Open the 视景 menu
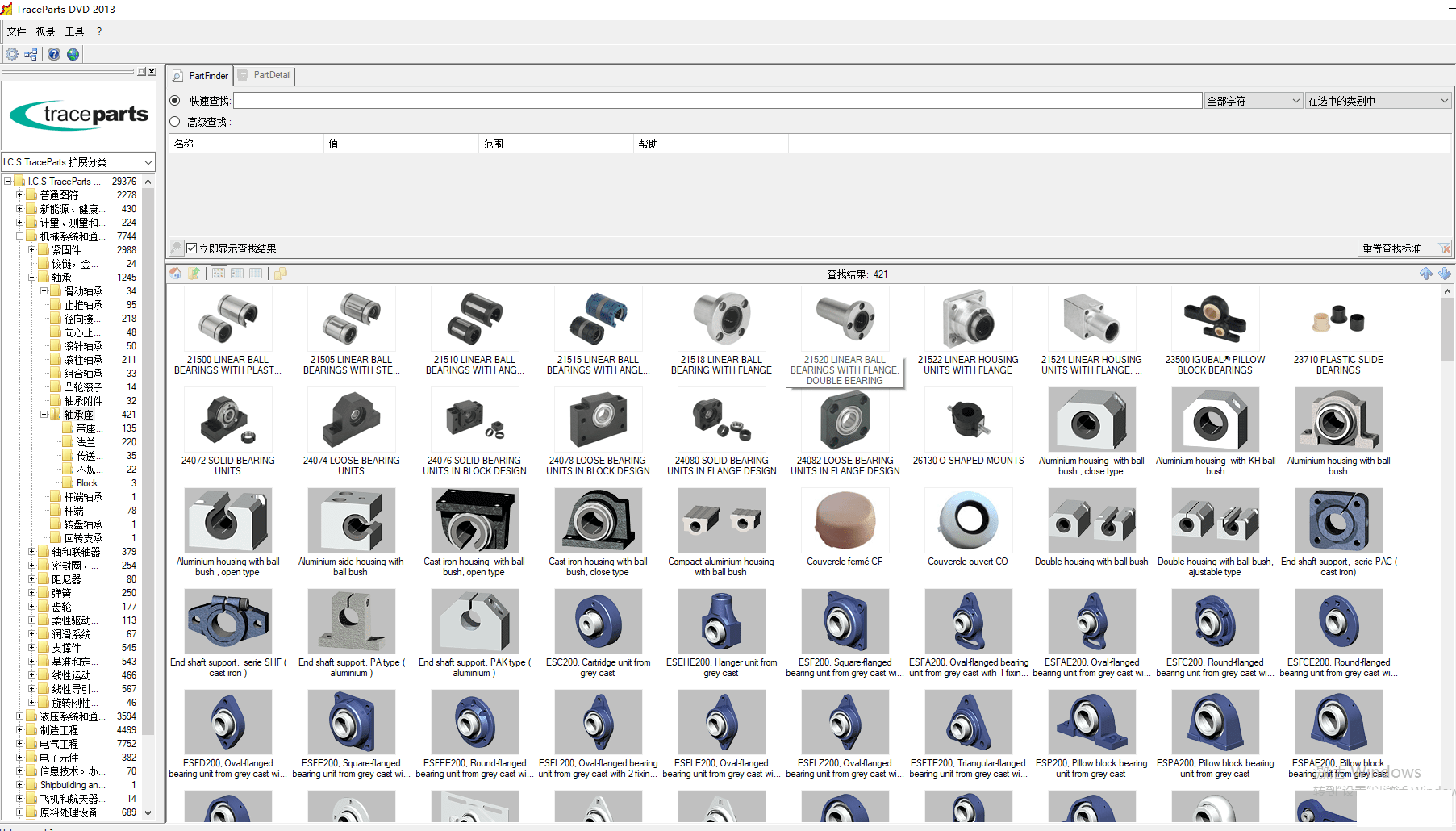Screen dimensions: 1456x831 pos(45,31)
